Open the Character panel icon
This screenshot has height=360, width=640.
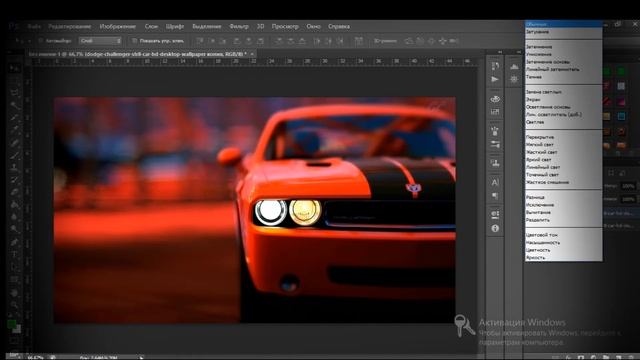click(495, 182)
